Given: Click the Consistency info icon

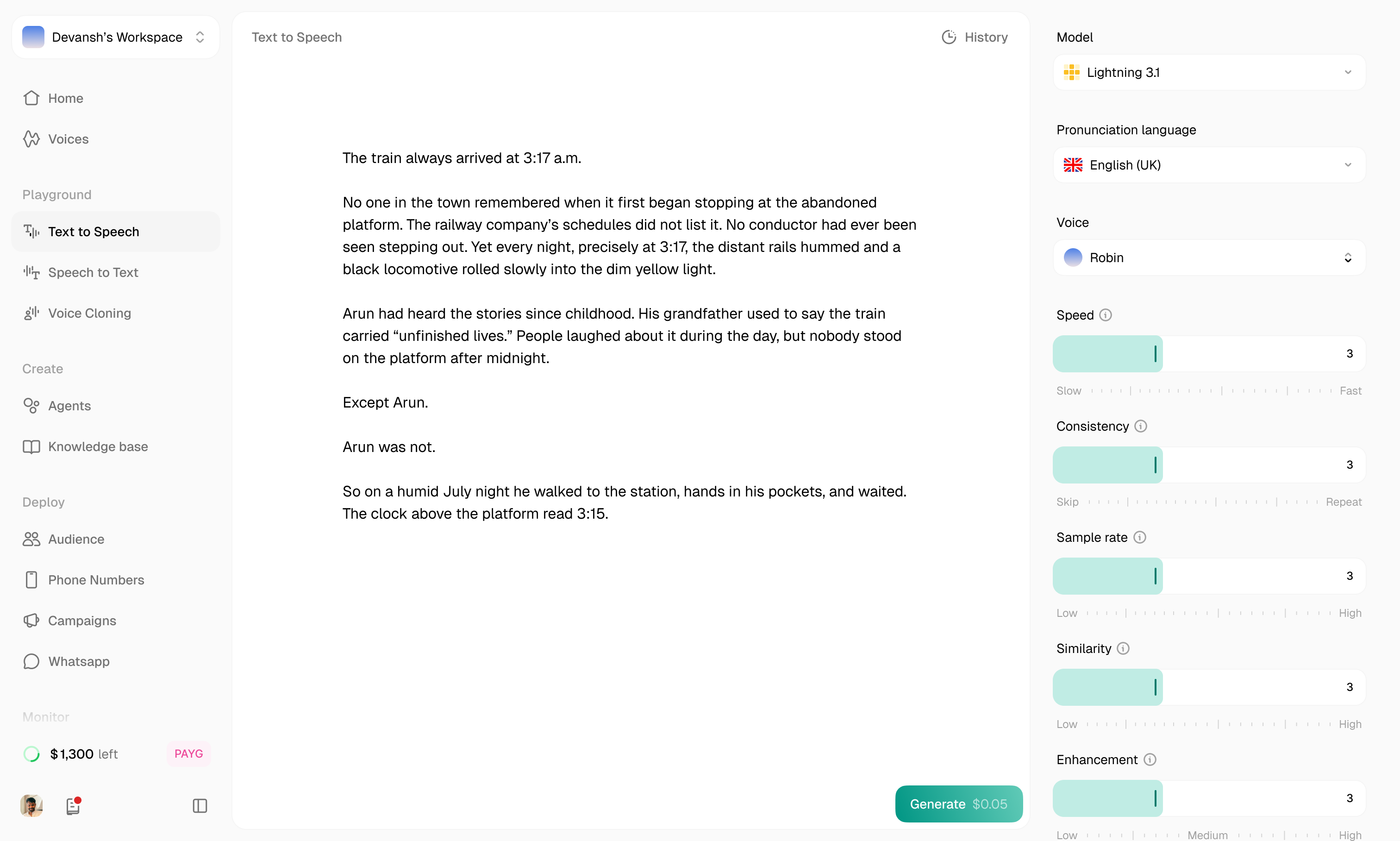Looking at the screenshot, I should (1141, 426).
